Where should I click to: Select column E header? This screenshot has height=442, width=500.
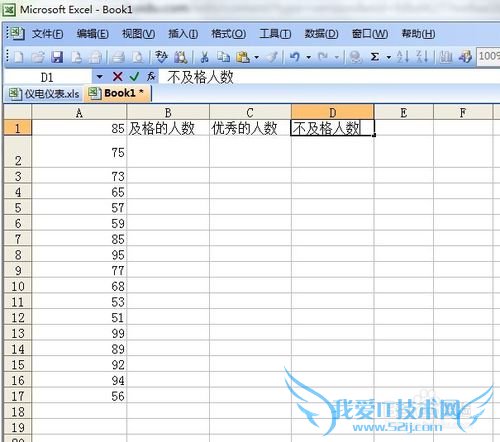[x=404, y=112]
